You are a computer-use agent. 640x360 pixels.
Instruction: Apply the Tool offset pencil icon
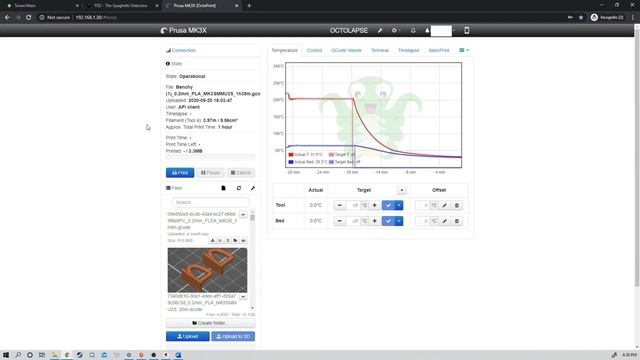[444, 205]
